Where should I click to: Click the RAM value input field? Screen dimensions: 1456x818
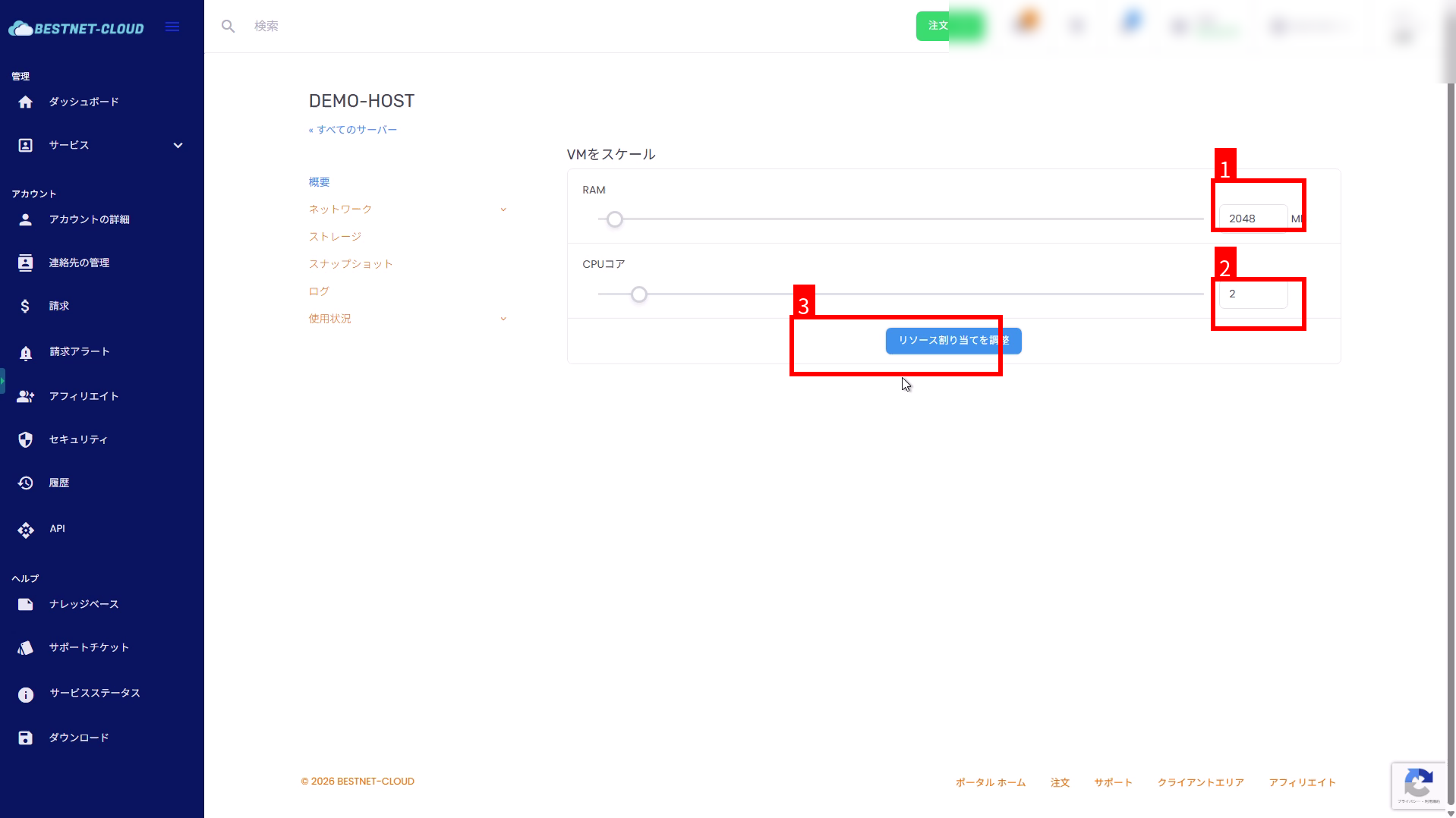1253,219
